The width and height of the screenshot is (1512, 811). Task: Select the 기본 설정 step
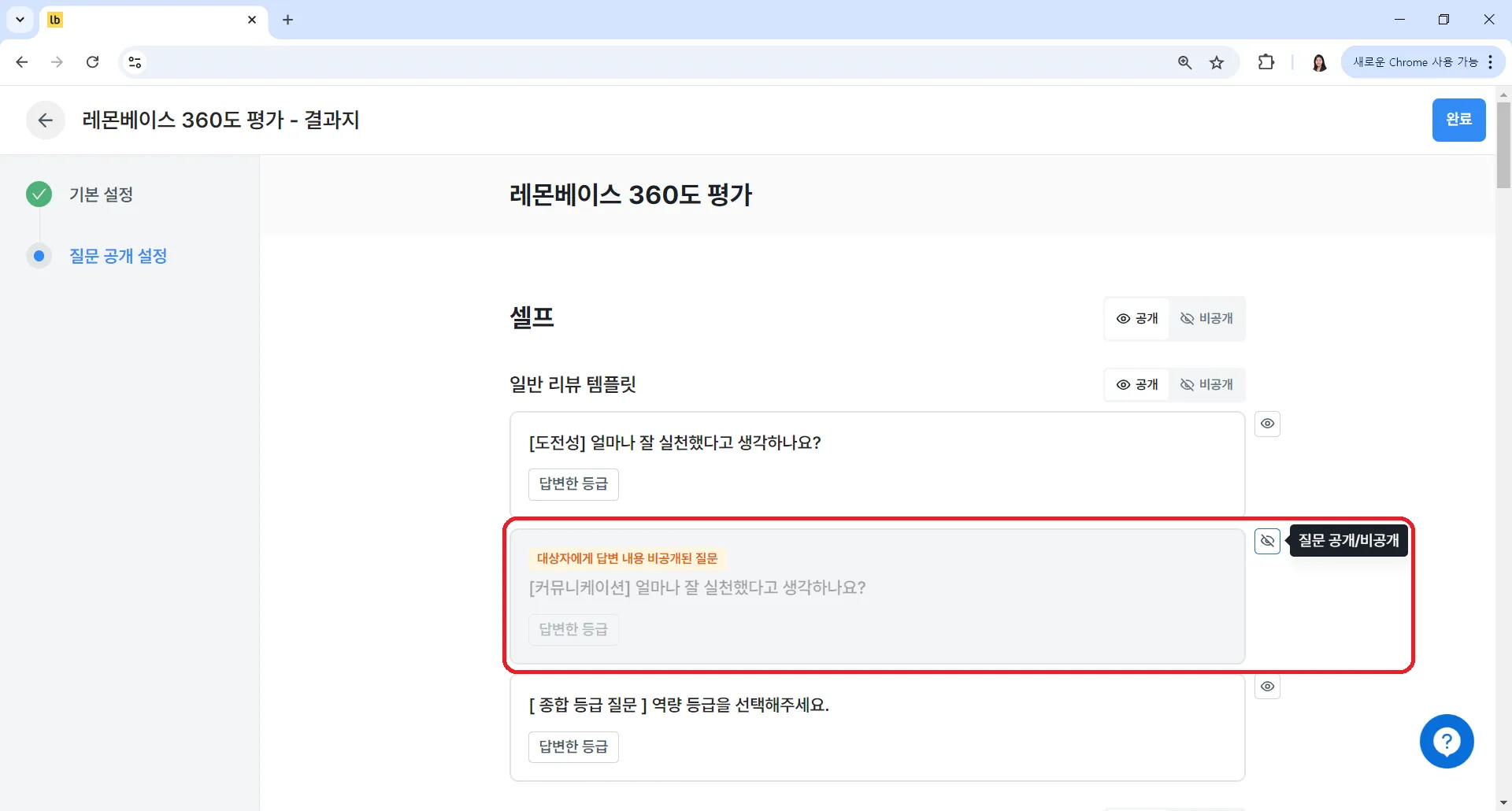pyautogui.click(x=101, y=194)
